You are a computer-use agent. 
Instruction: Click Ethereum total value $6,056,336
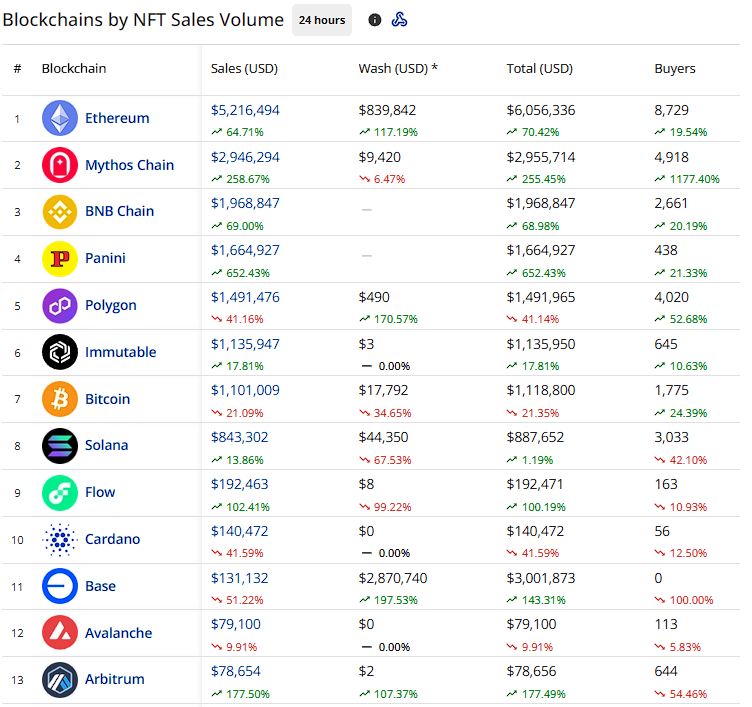540,110
